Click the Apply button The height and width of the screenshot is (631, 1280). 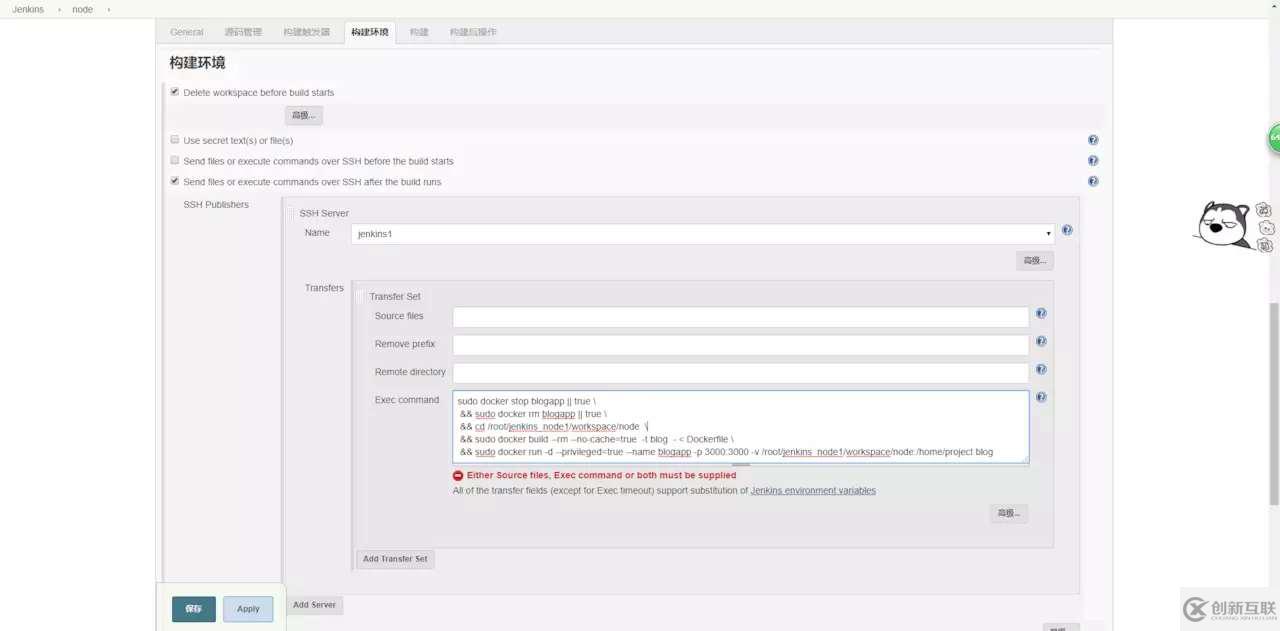point(248,609)
